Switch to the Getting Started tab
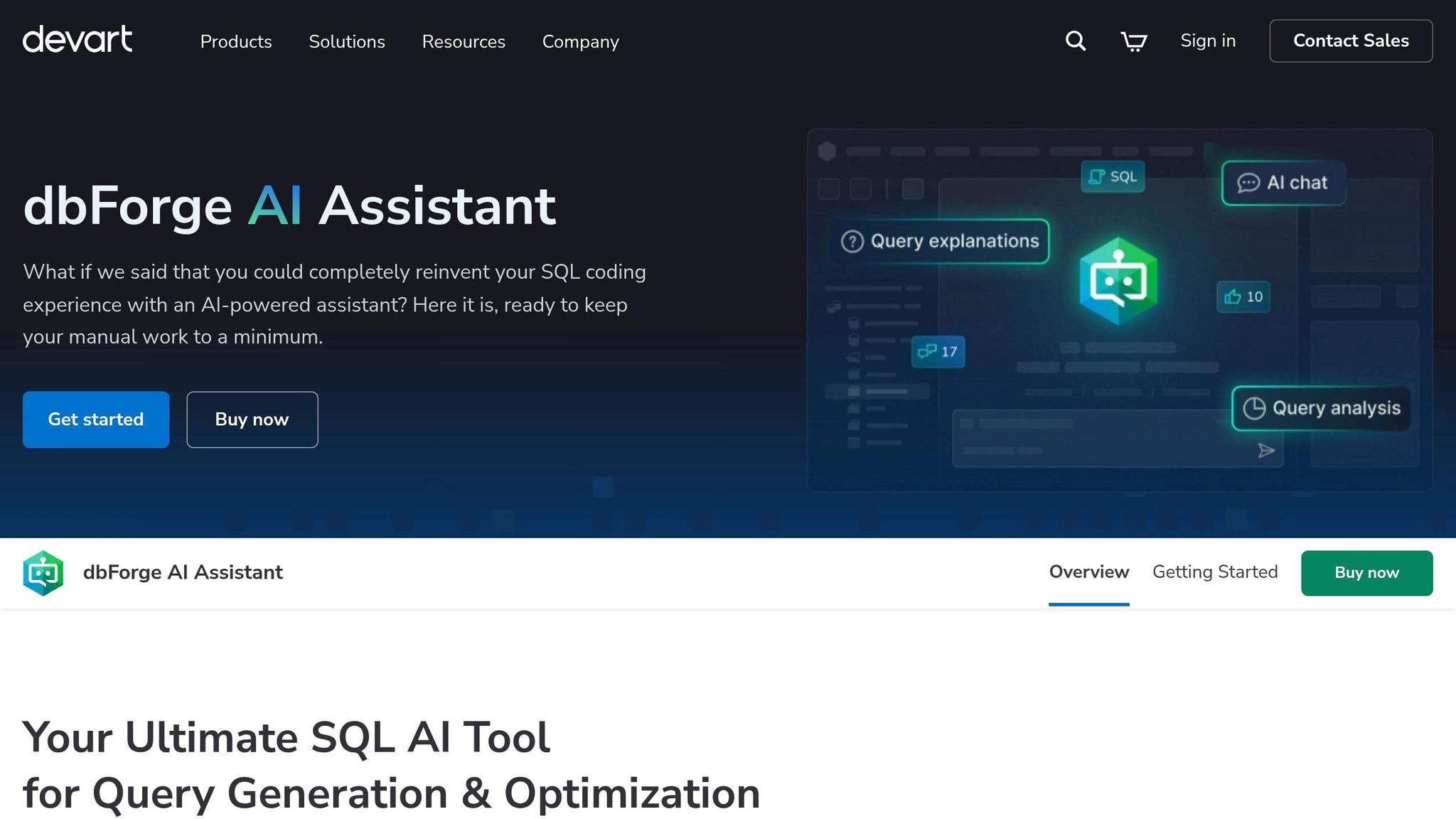 [1215, 572]
